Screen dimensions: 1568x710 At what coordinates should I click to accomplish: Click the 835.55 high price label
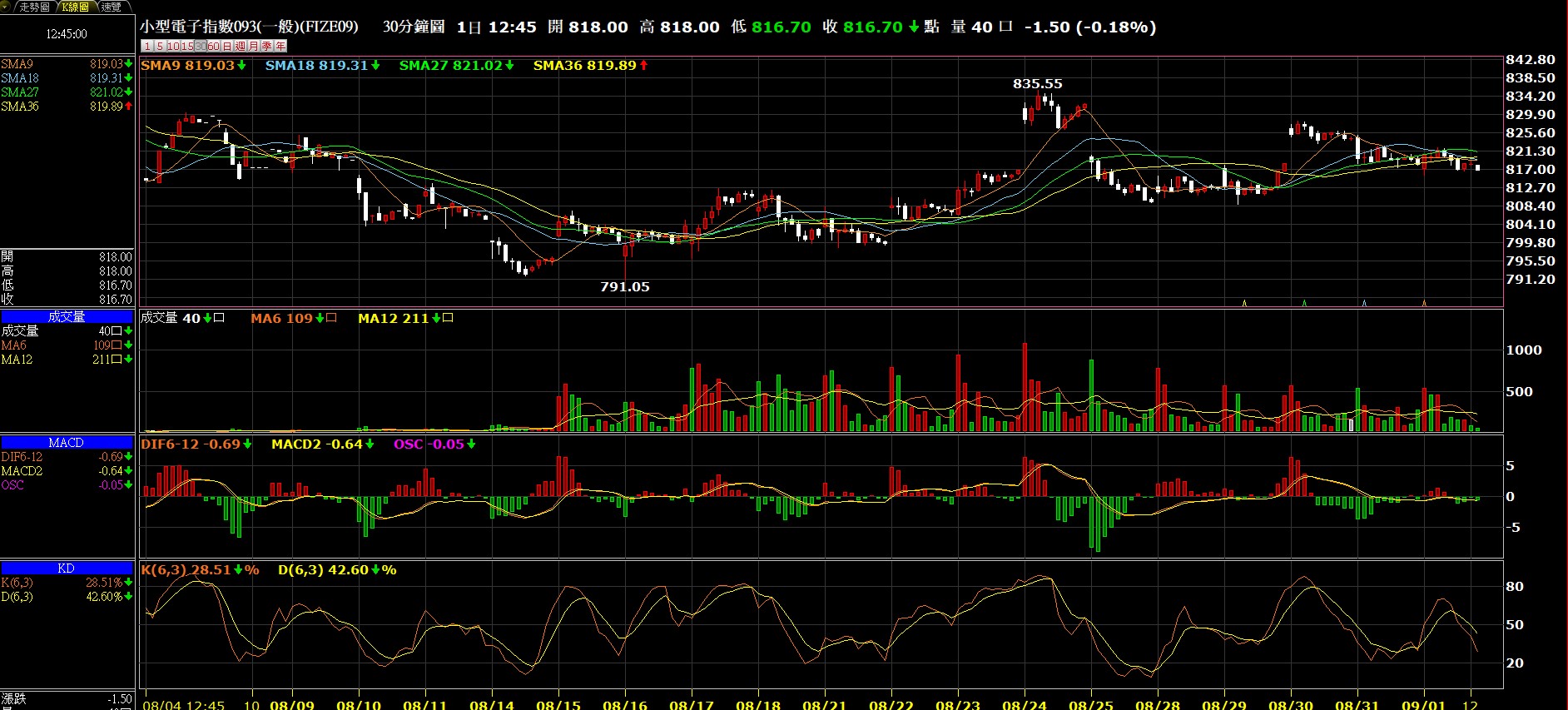pos(1037,84)
